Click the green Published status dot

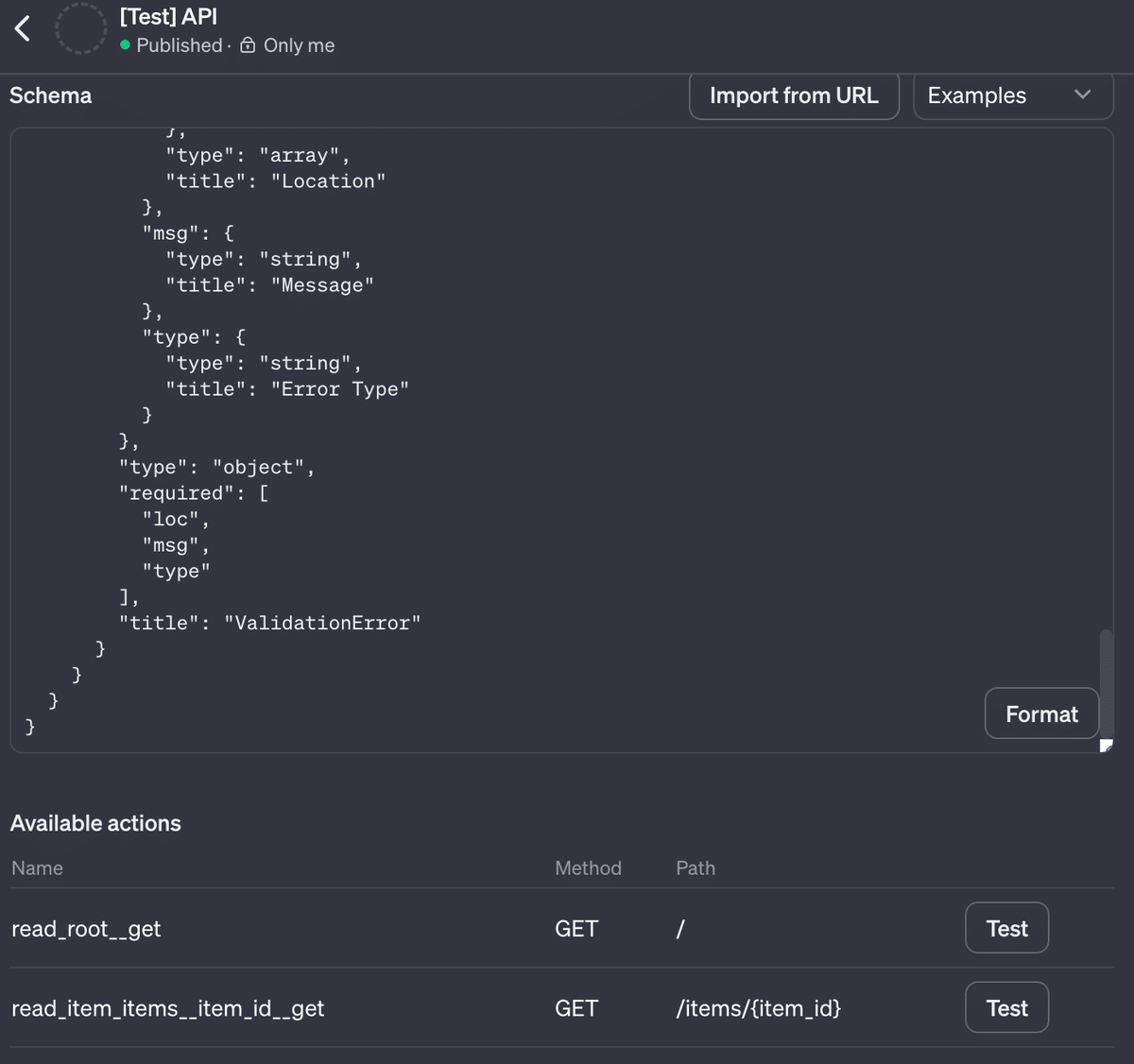125,45
